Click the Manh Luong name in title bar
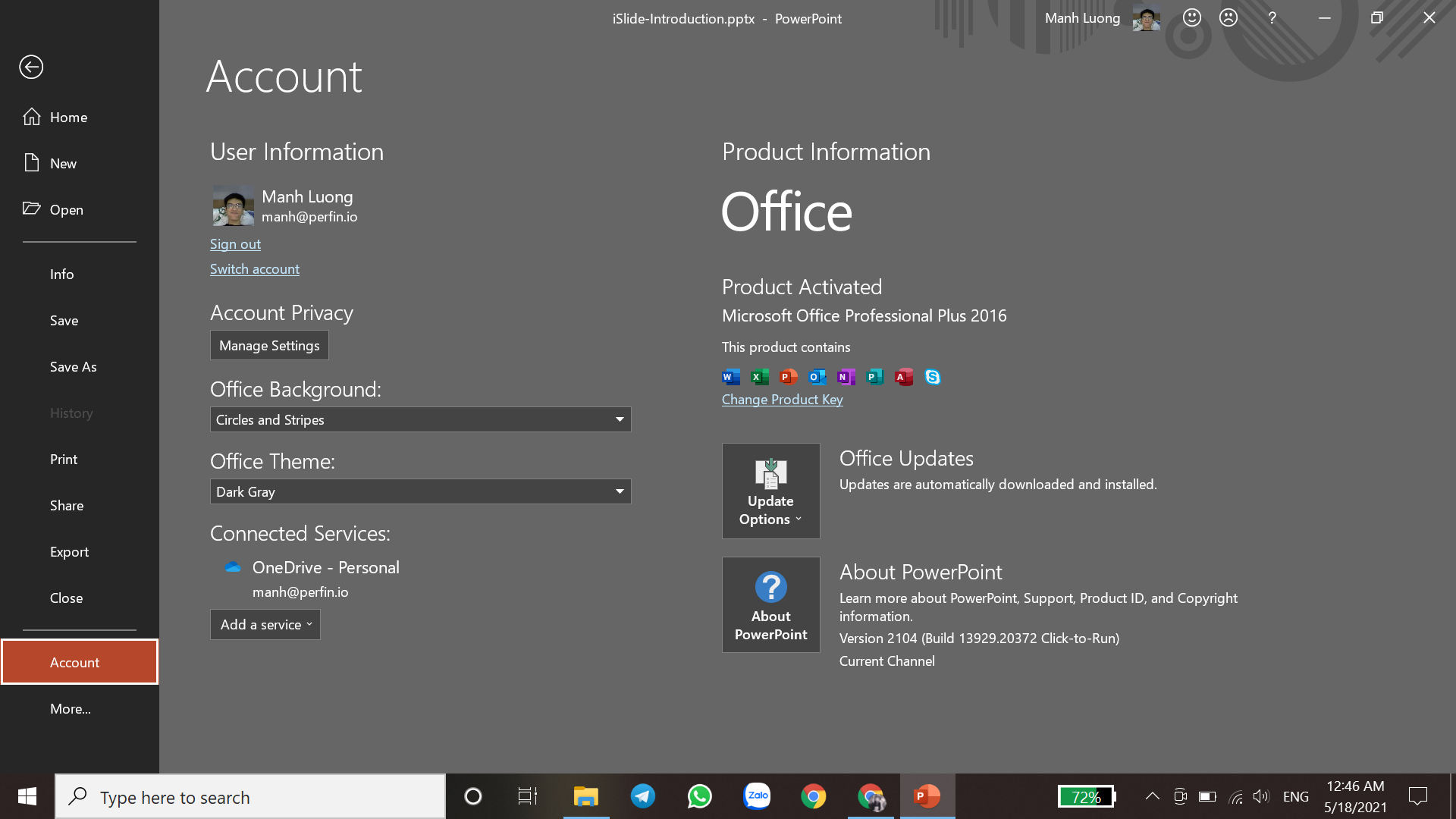This screenshot has height=819, width=1456. (1082, 18)
